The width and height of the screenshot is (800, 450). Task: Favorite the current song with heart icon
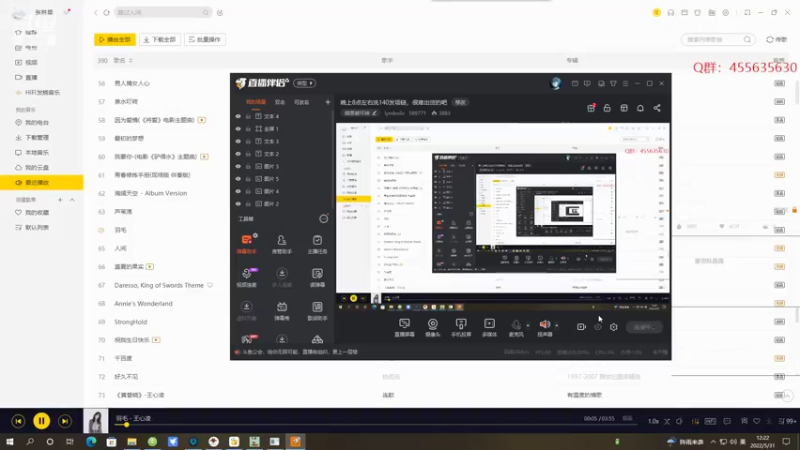(757, 421)
